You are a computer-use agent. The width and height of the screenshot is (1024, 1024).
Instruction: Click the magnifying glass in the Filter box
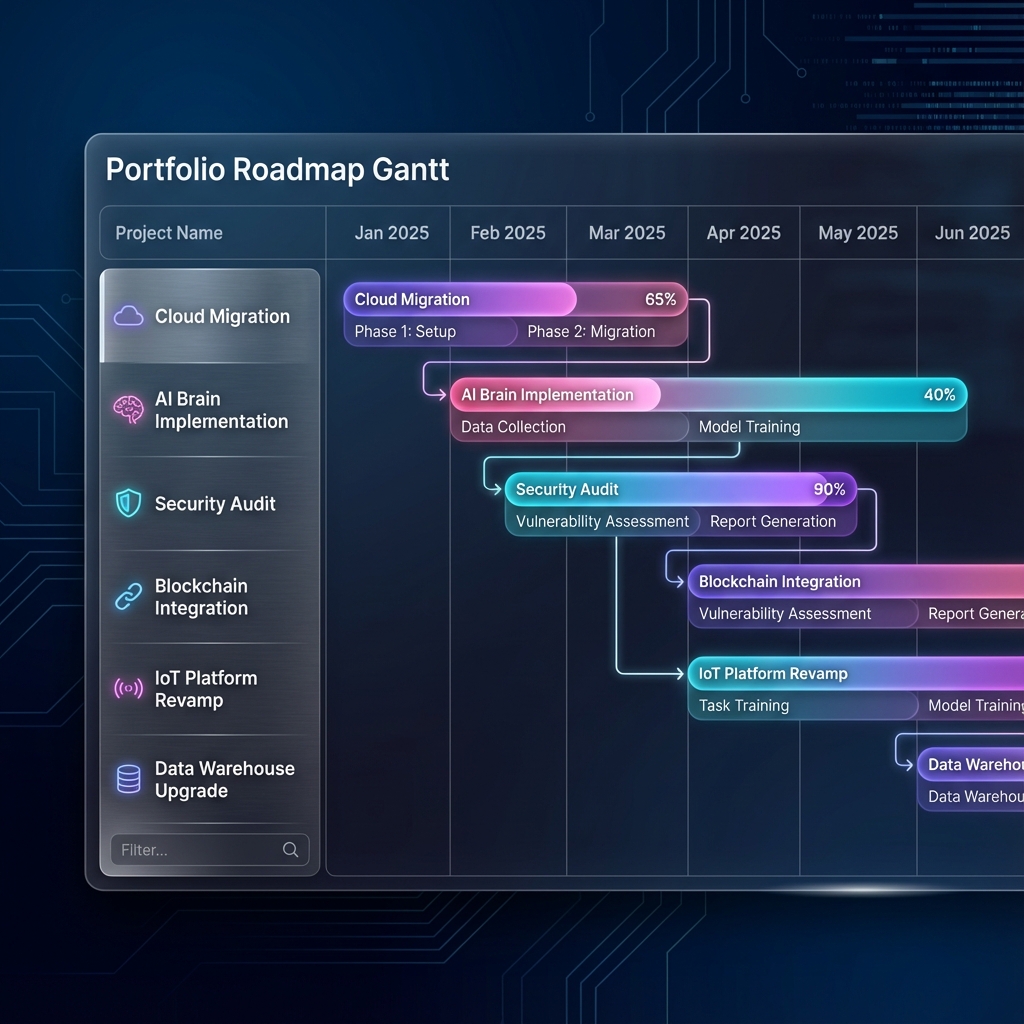(290, 849)
